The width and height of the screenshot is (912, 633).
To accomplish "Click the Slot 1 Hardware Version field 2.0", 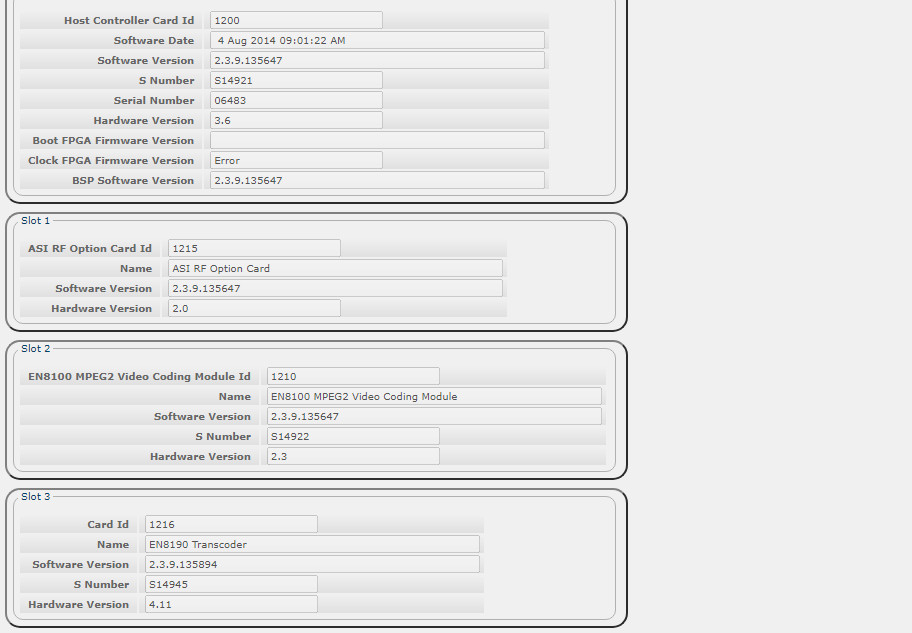I will click(x=254, y=308).
